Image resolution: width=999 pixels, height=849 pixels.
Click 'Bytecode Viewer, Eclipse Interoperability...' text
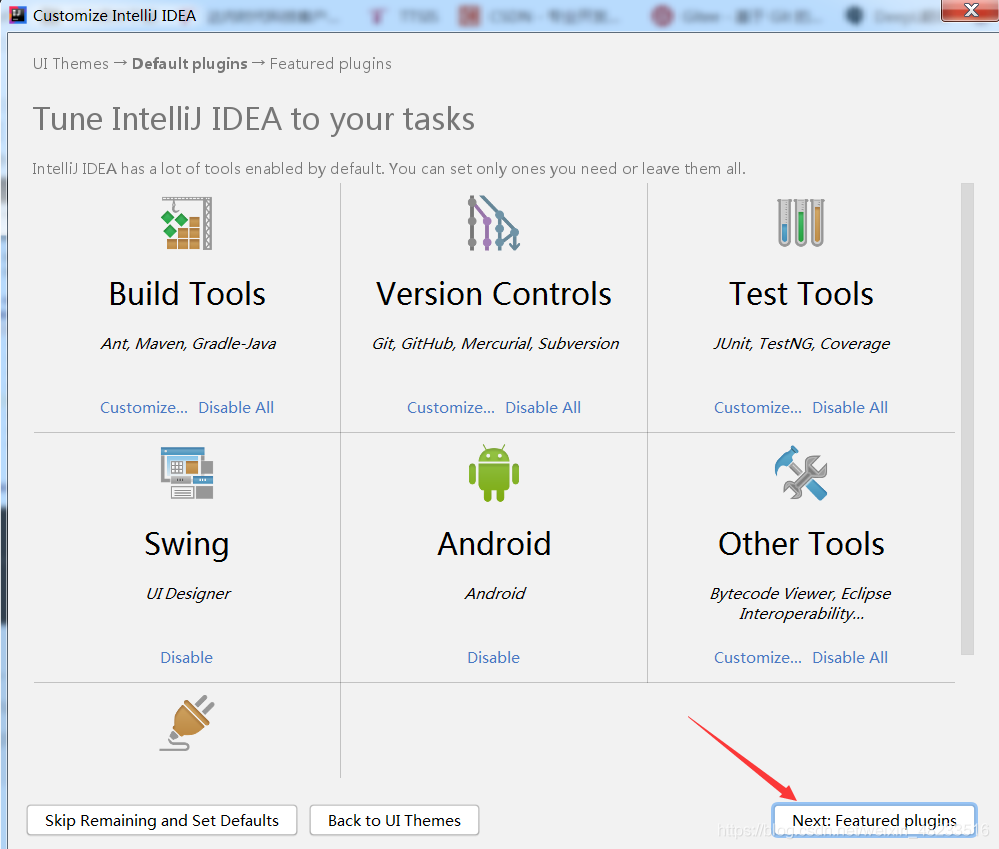point(801,604)
